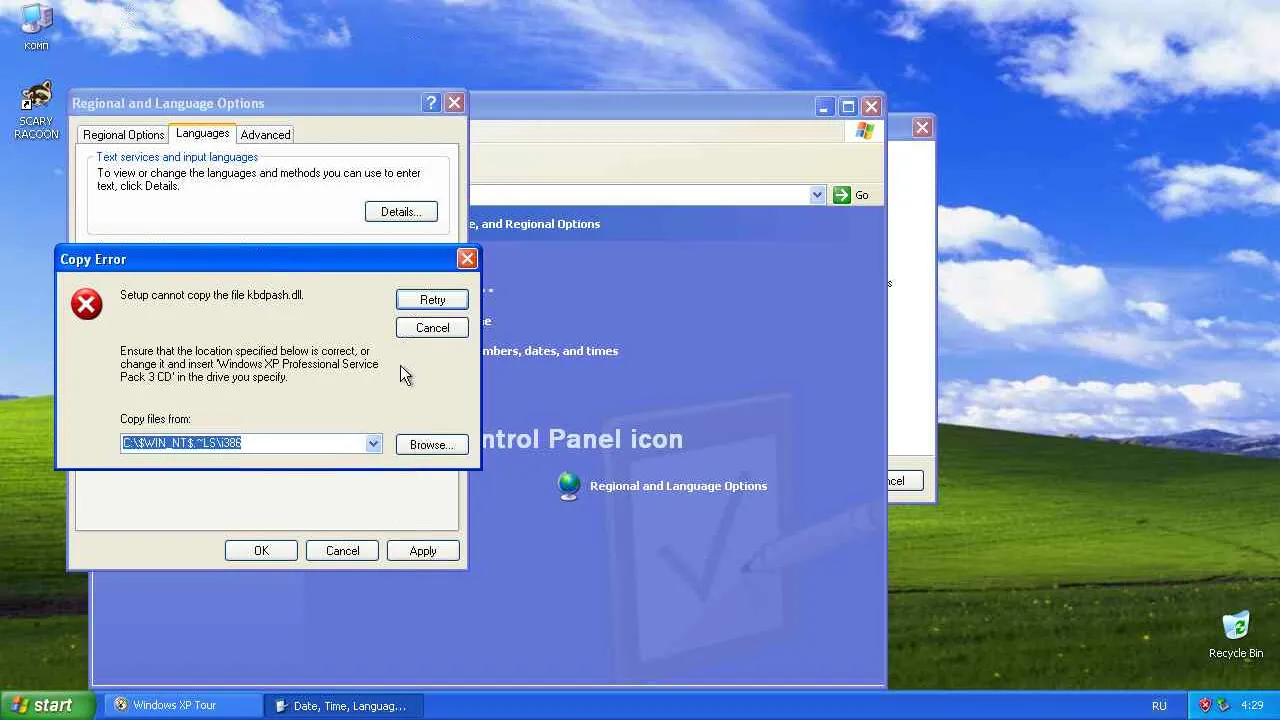Viewport: 1280px width, 720px height.
Task: Minimize the Control Panel window
Action: tap(824, 106)
